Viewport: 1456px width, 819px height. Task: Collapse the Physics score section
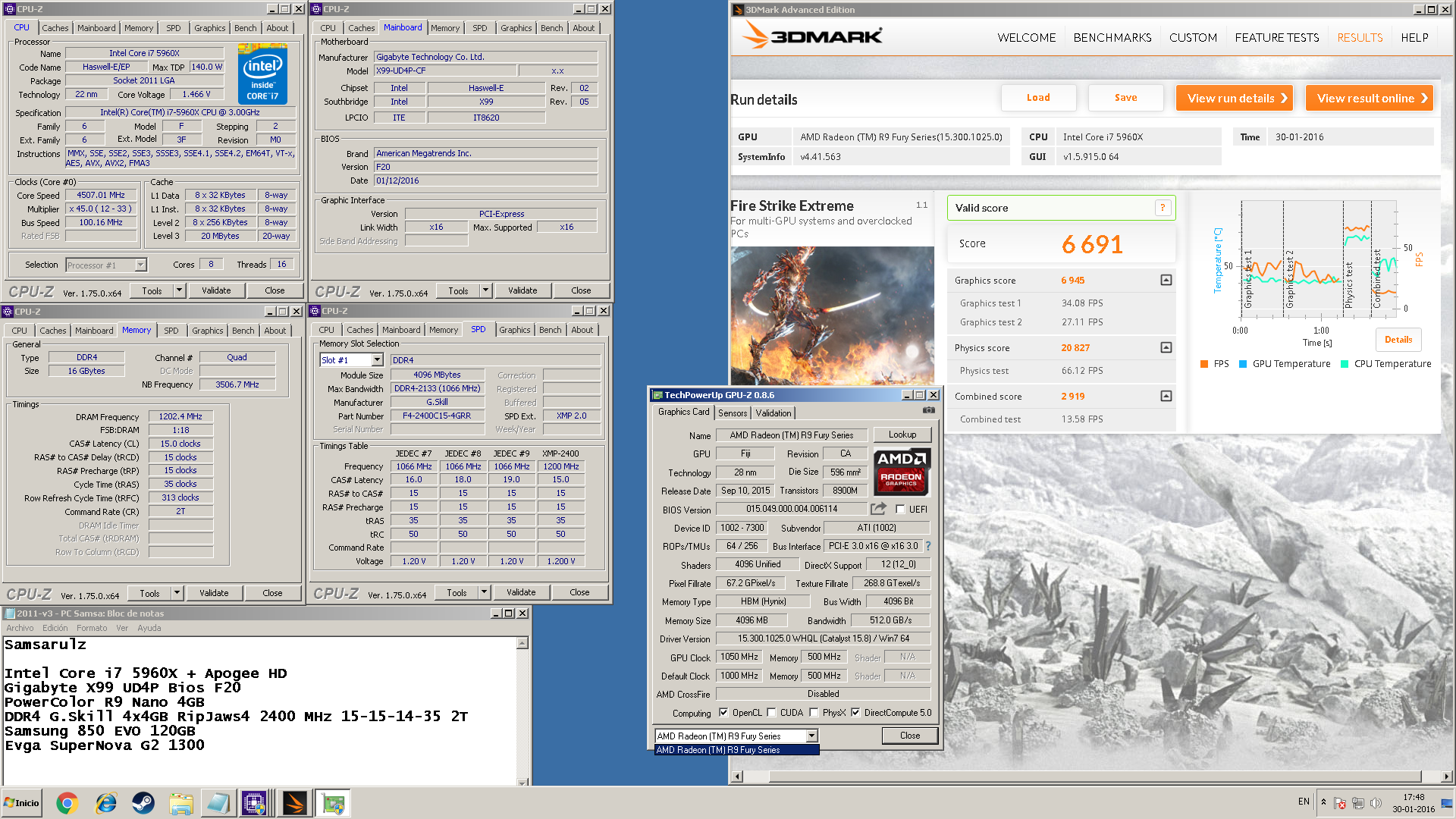pyautogui.click(x=1166, y=347)
